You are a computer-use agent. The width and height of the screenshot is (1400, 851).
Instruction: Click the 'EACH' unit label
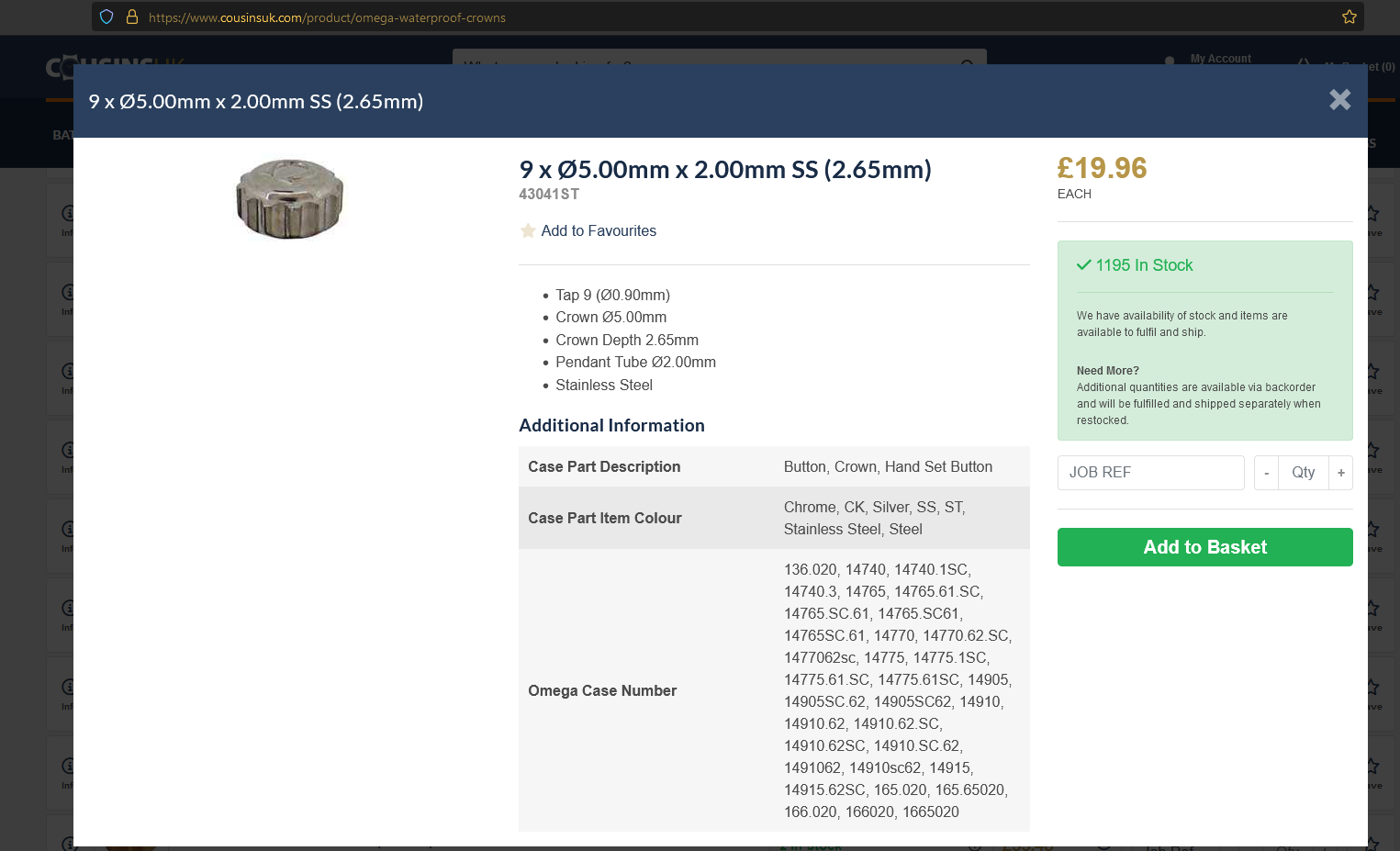click(x=1074, y=194)
